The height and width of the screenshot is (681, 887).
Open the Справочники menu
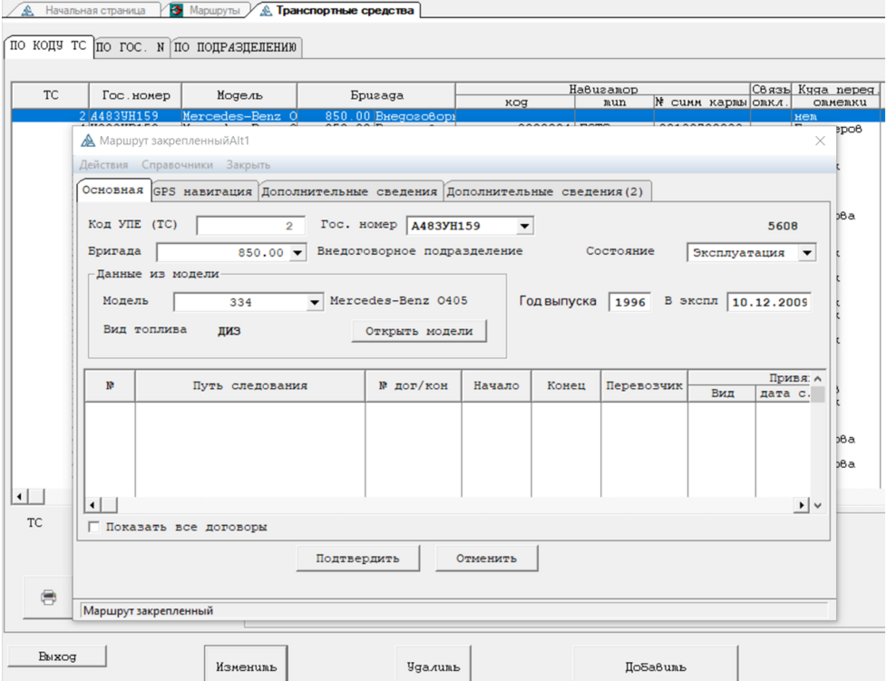point(177,165)
